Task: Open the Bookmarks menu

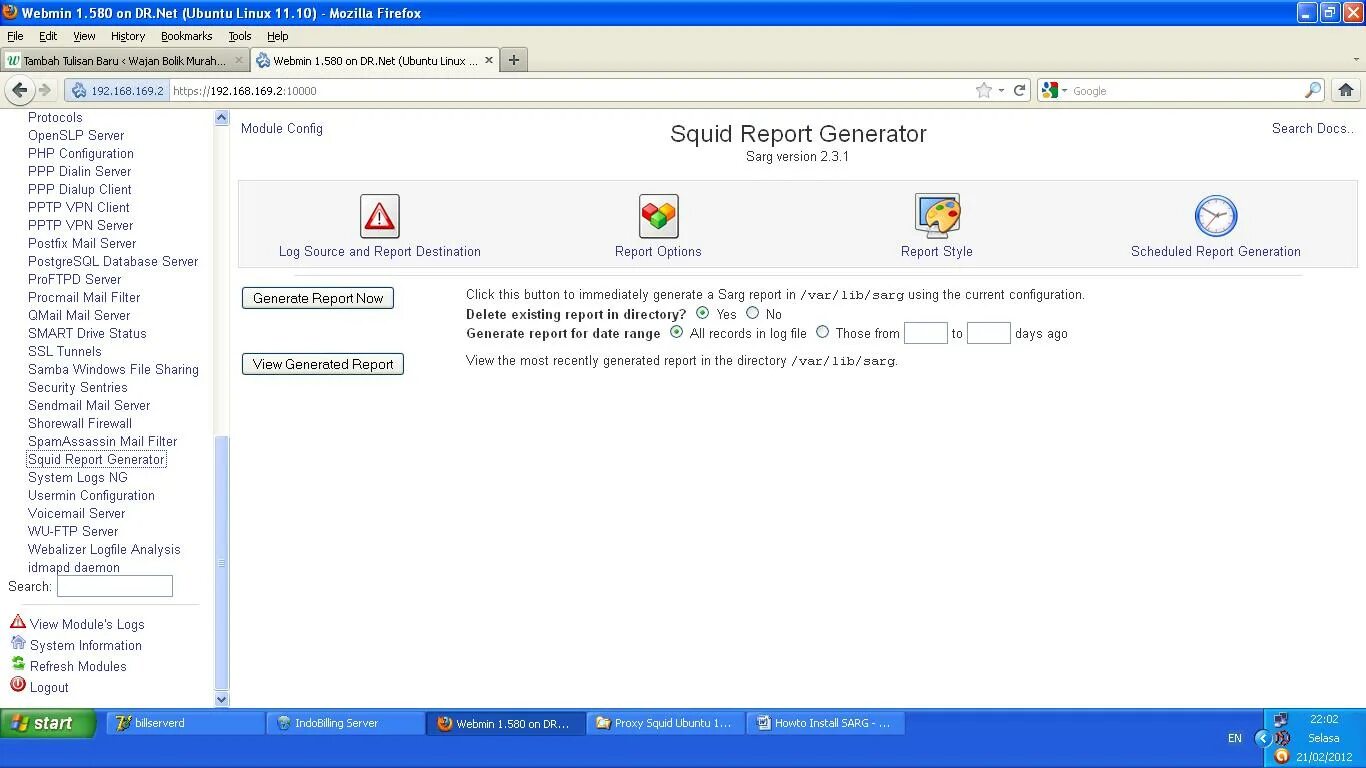Action: (x=186, y=36)
